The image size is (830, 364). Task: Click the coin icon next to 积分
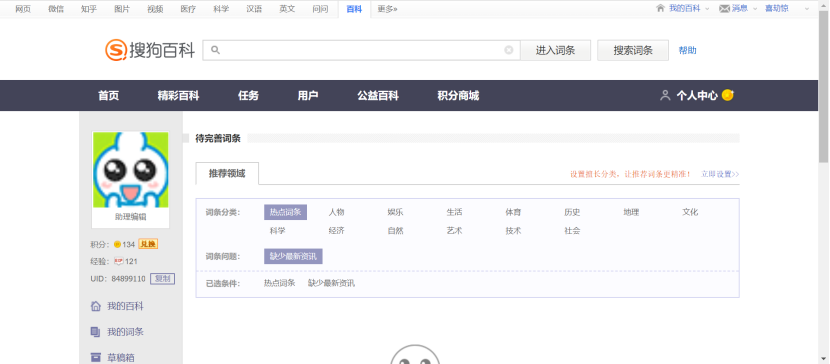[117, 244]
